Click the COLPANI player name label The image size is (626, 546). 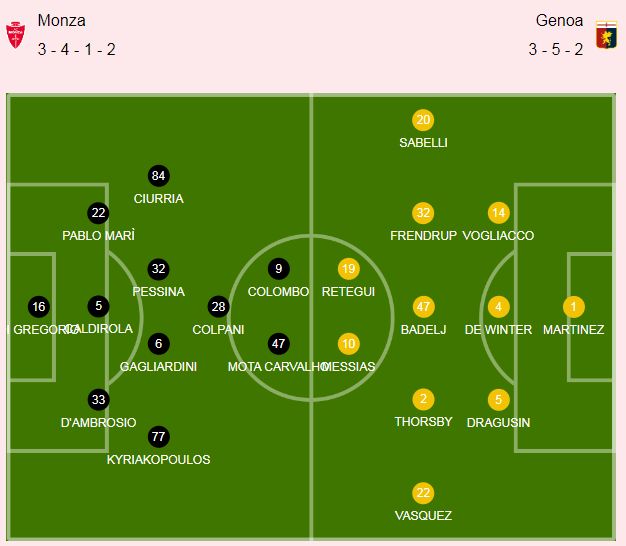click(218, 330)
